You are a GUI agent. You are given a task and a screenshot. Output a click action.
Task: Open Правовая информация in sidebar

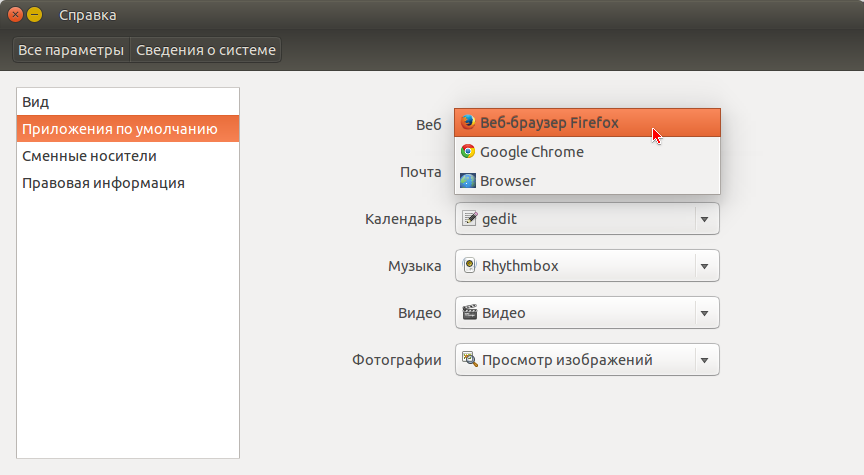tap(103, 183)
